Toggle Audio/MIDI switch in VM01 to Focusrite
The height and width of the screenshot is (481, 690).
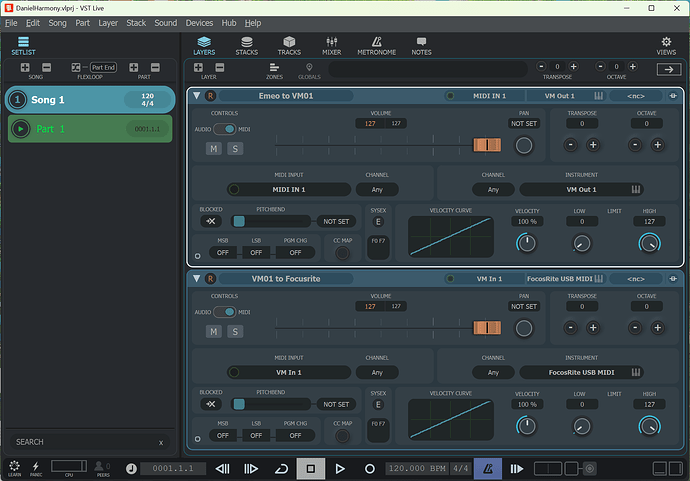(225, 312)
